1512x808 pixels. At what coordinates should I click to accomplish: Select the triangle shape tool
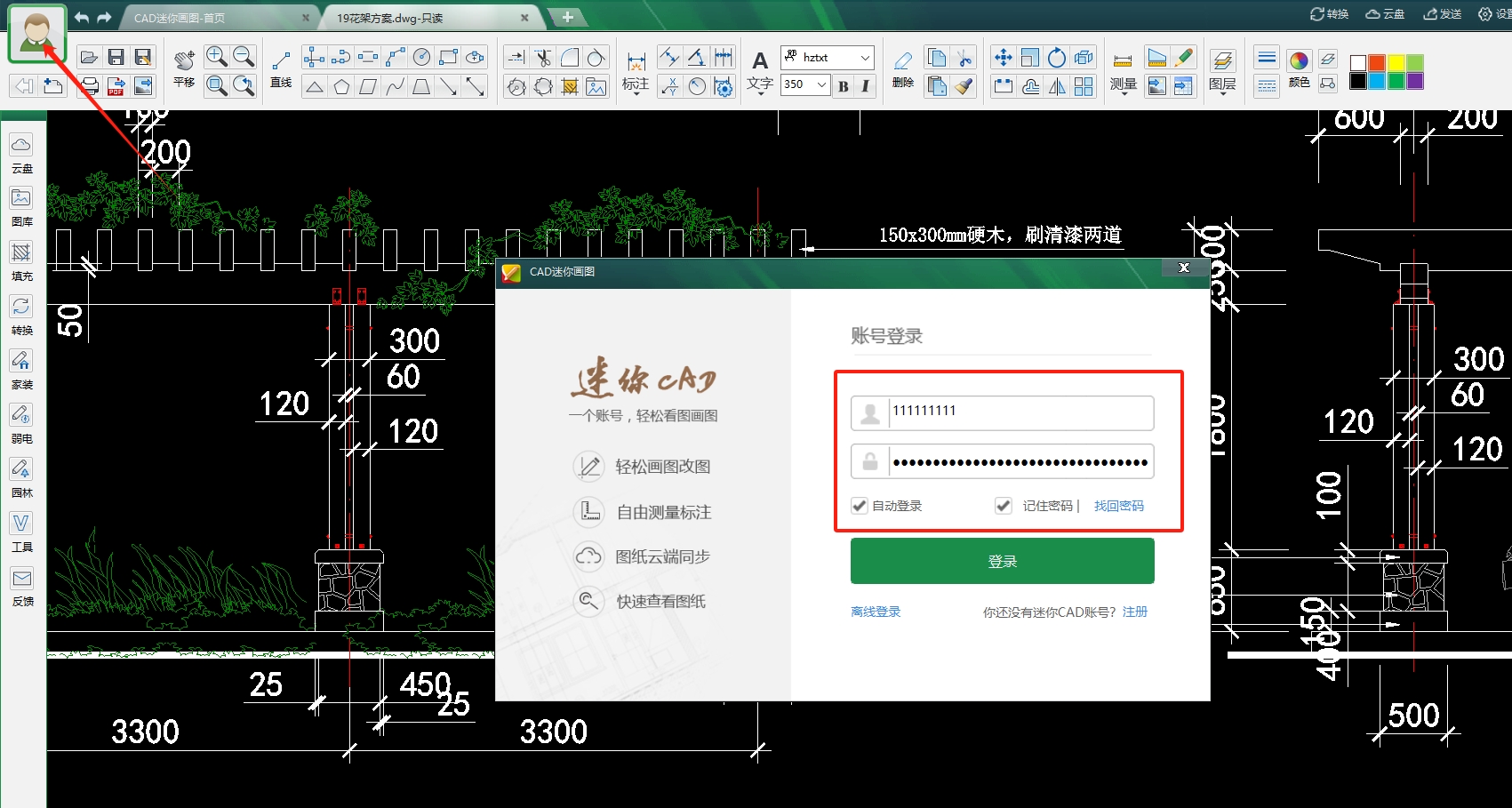point(314,86)
